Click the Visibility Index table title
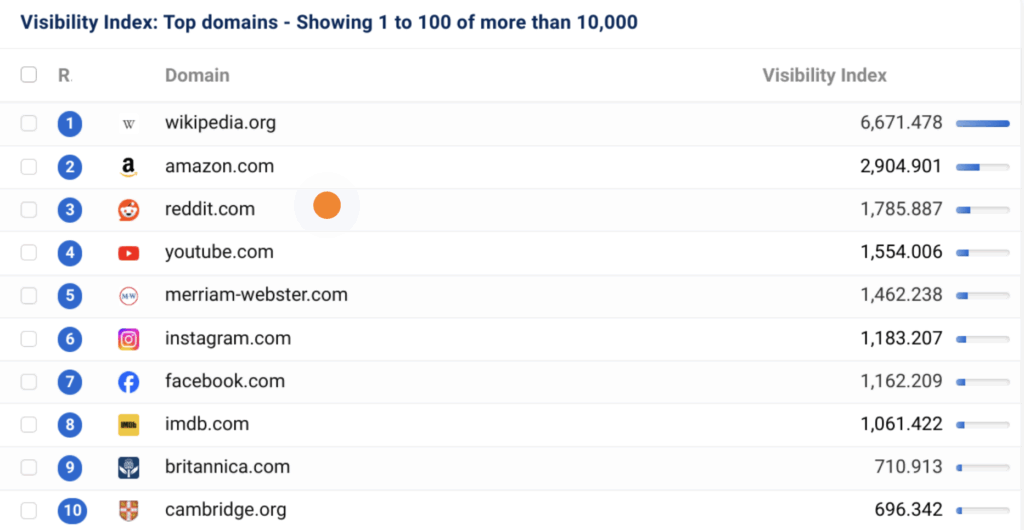1024x530 pixels. (x=328, y=22)
